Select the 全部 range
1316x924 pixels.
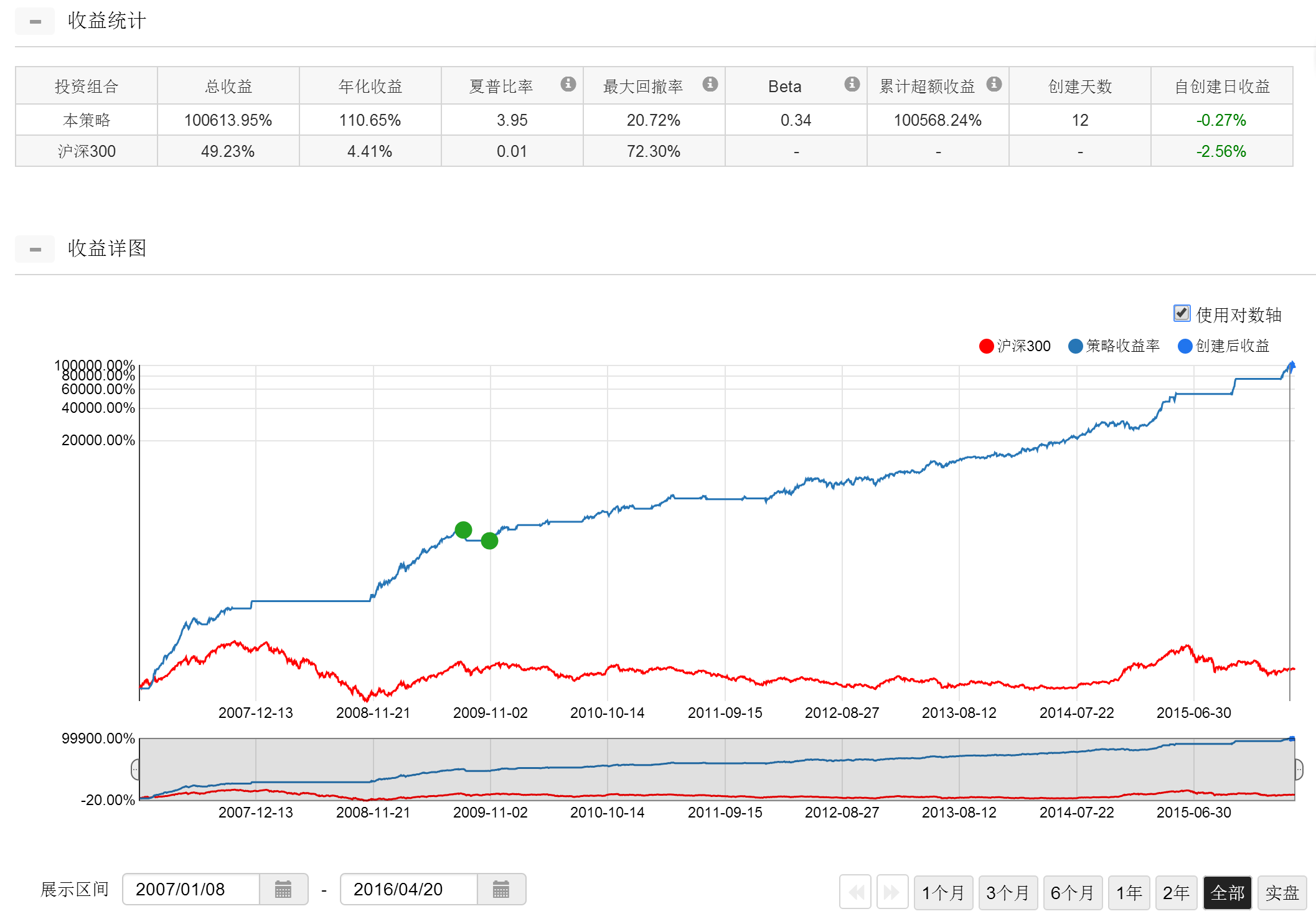(x=1227, y=893)
